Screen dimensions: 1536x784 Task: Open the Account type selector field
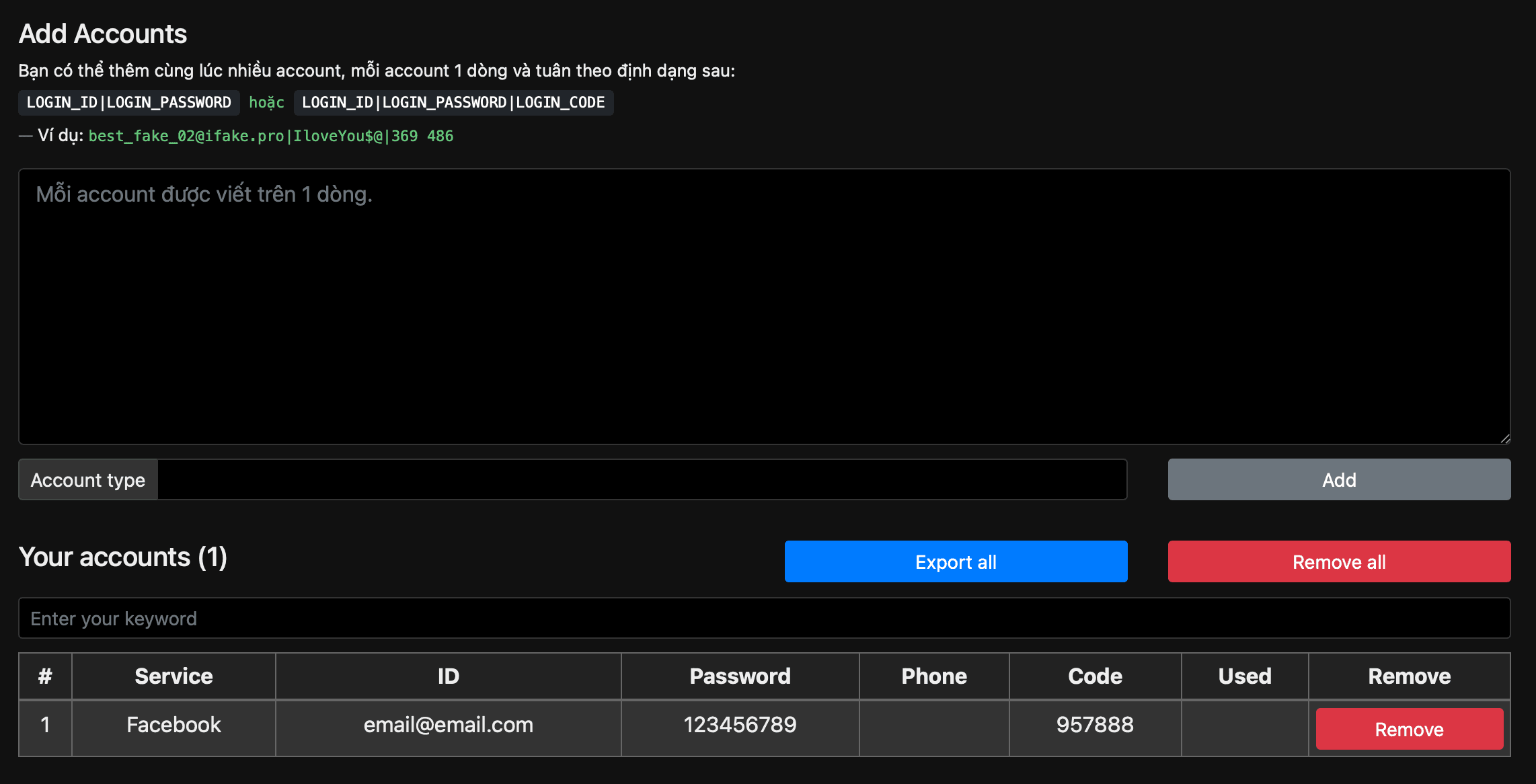pyautogui.click(x=642, y=479)
